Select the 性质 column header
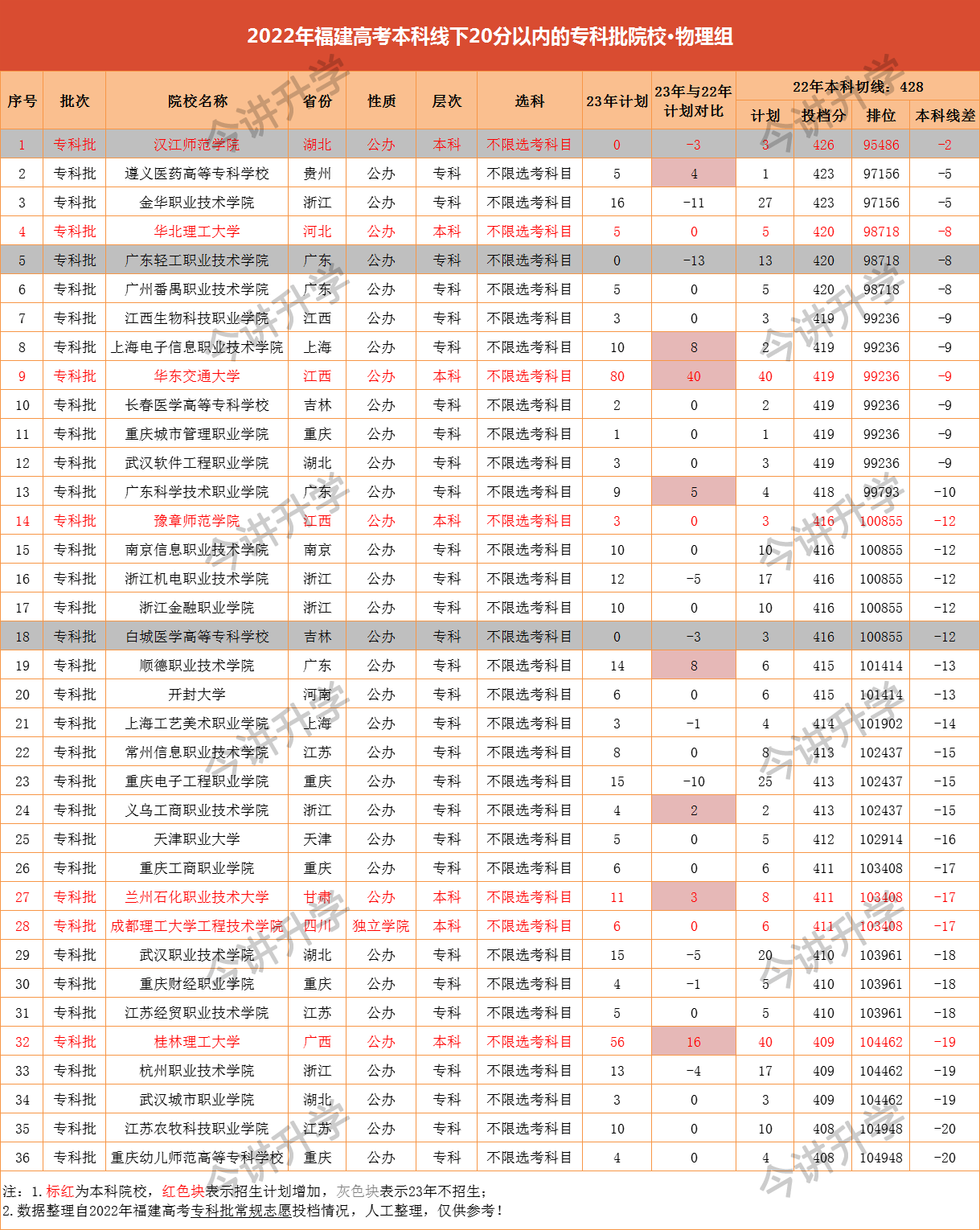Image resolution: width=980 pixels, height=1230 pixels. [x=381, y=100]
